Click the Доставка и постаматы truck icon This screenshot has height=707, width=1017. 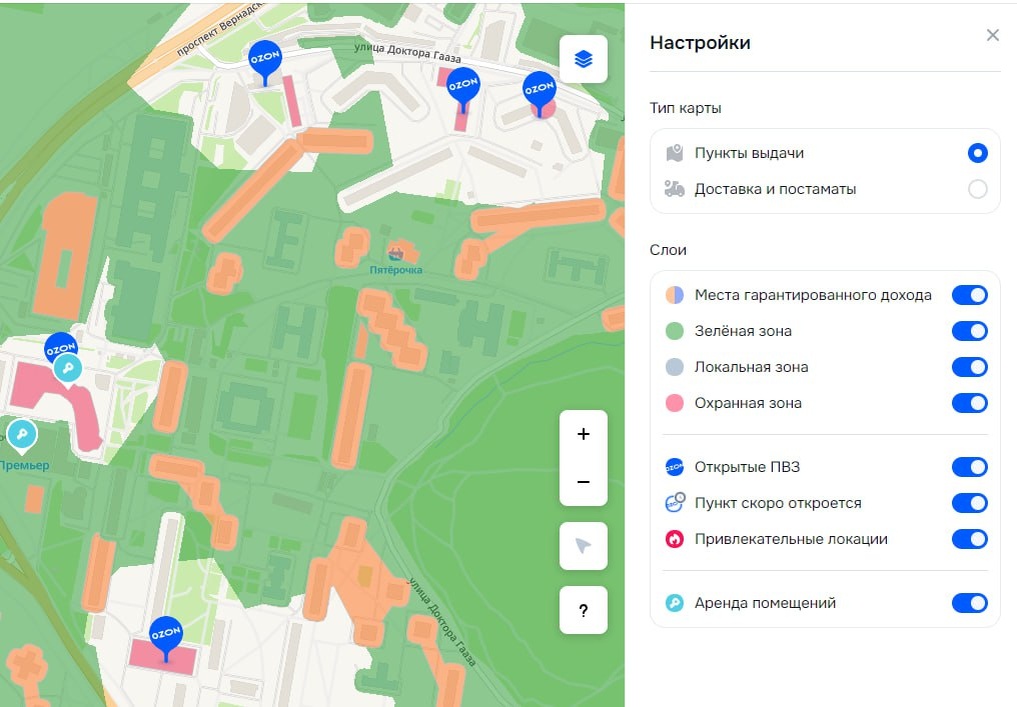pyautogui.click(x=675, y=189)
